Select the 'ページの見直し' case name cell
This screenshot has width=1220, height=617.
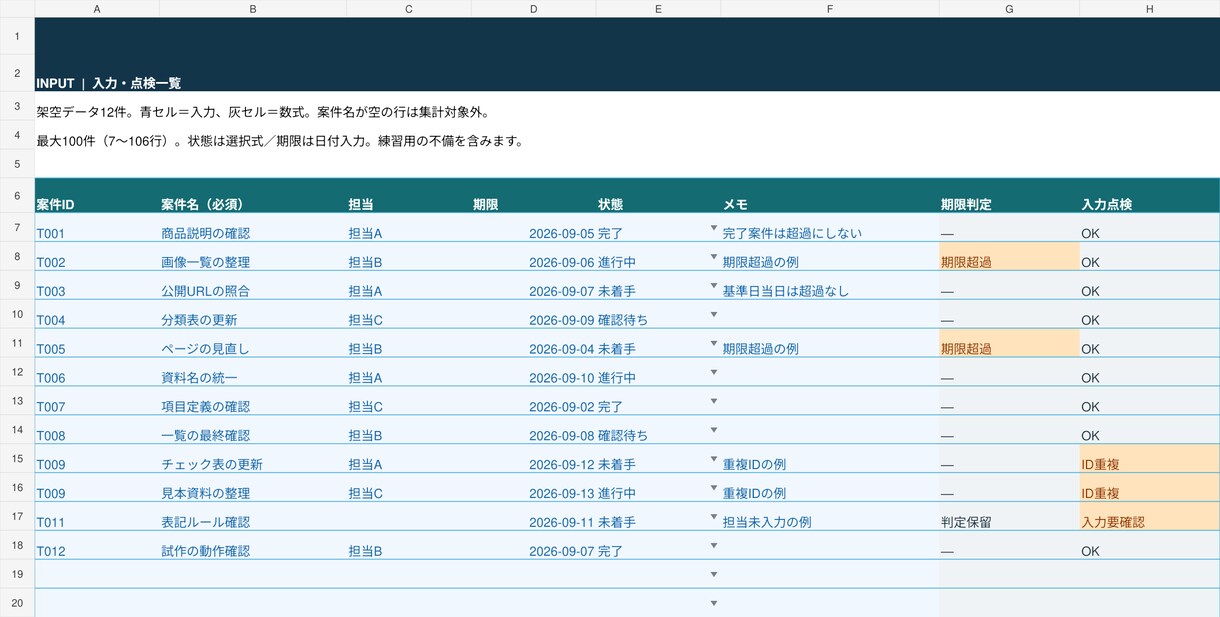coord(253,344)
